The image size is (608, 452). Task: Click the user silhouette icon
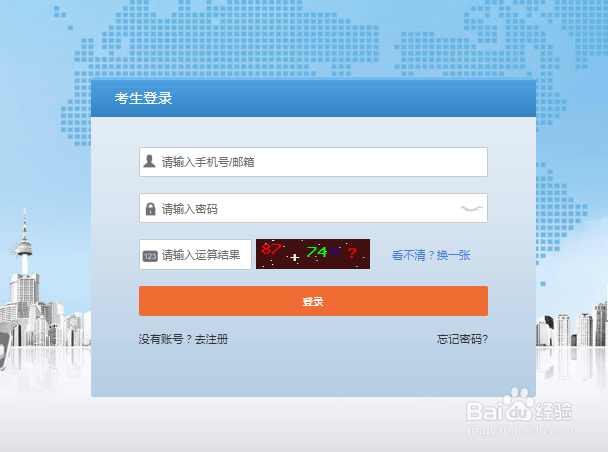click(149, 161)
